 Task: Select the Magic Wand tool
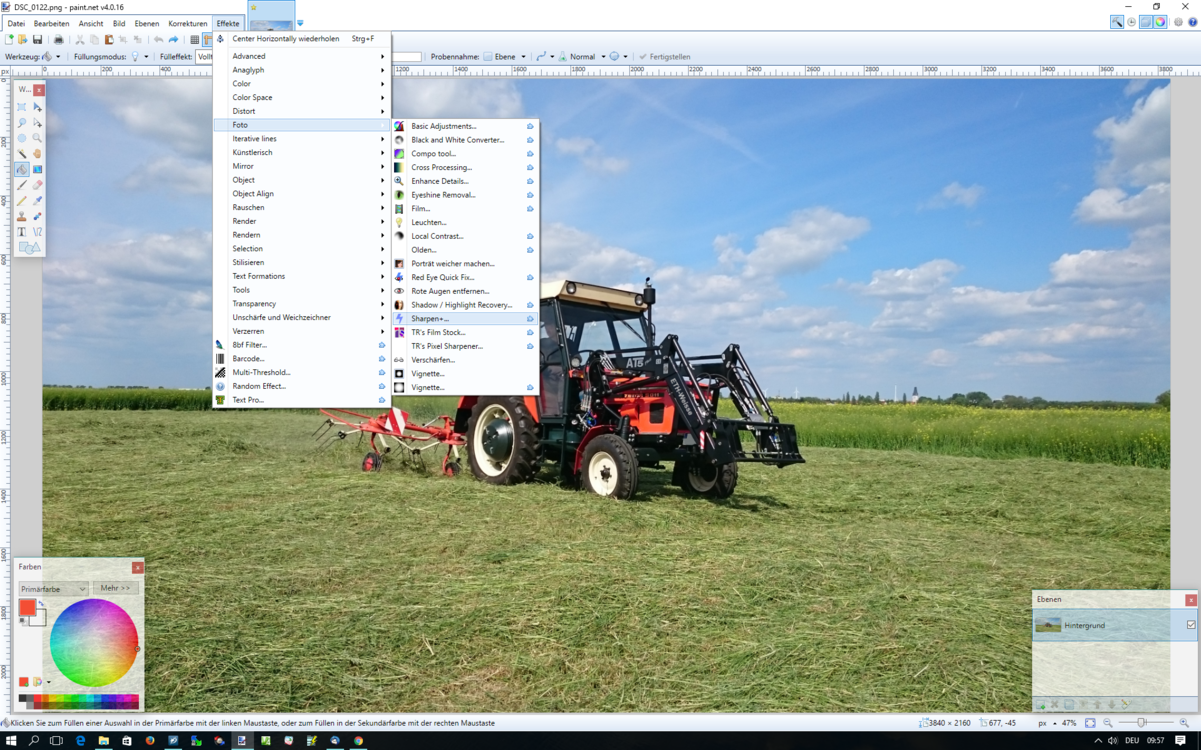[x=22, y=154]
